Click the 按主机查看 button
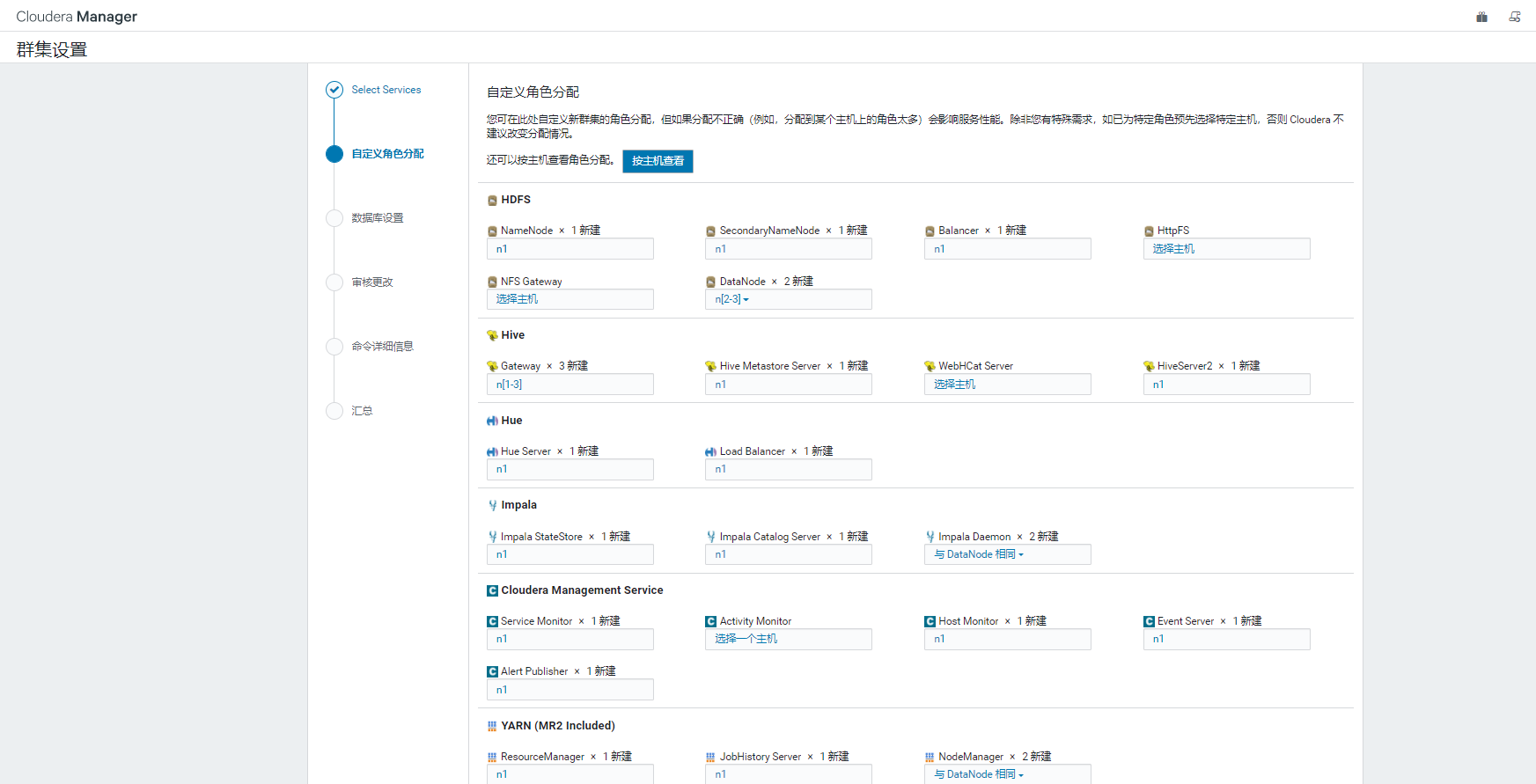1536x784 pixels. (x=658, y=161)
